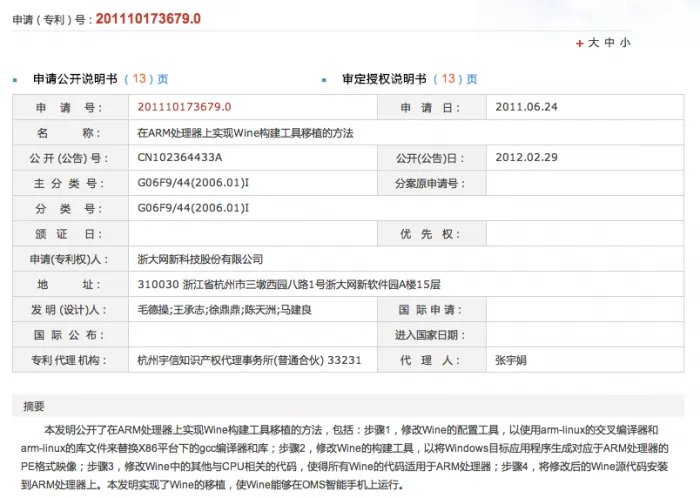Click the 摘要 section header

(34, 406)
